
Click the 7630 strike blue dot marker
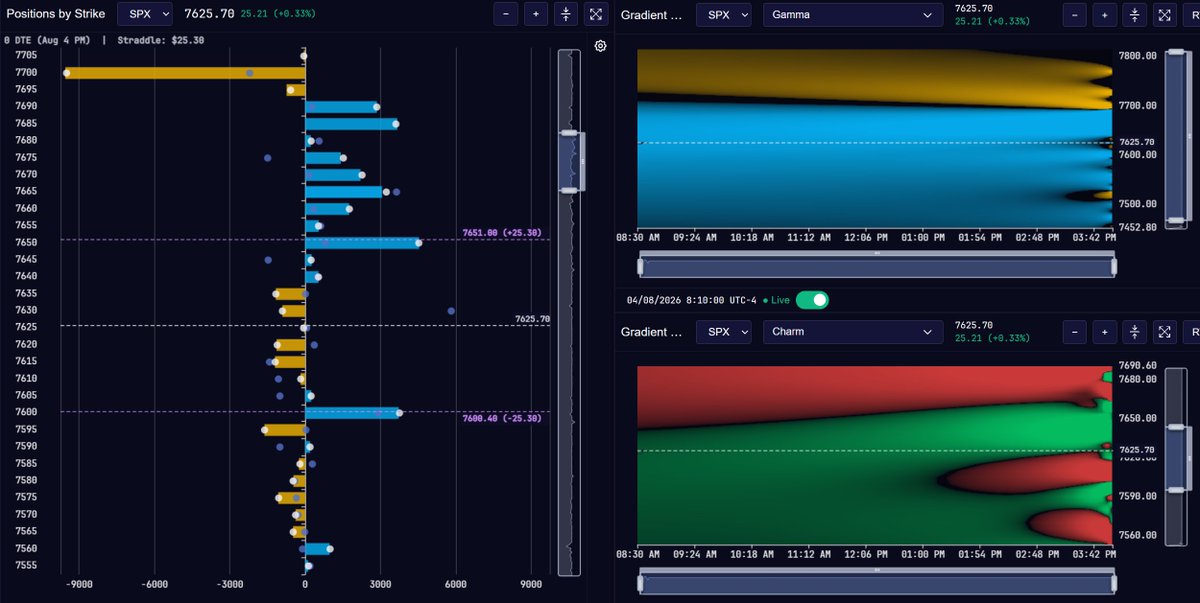[451, 311]
